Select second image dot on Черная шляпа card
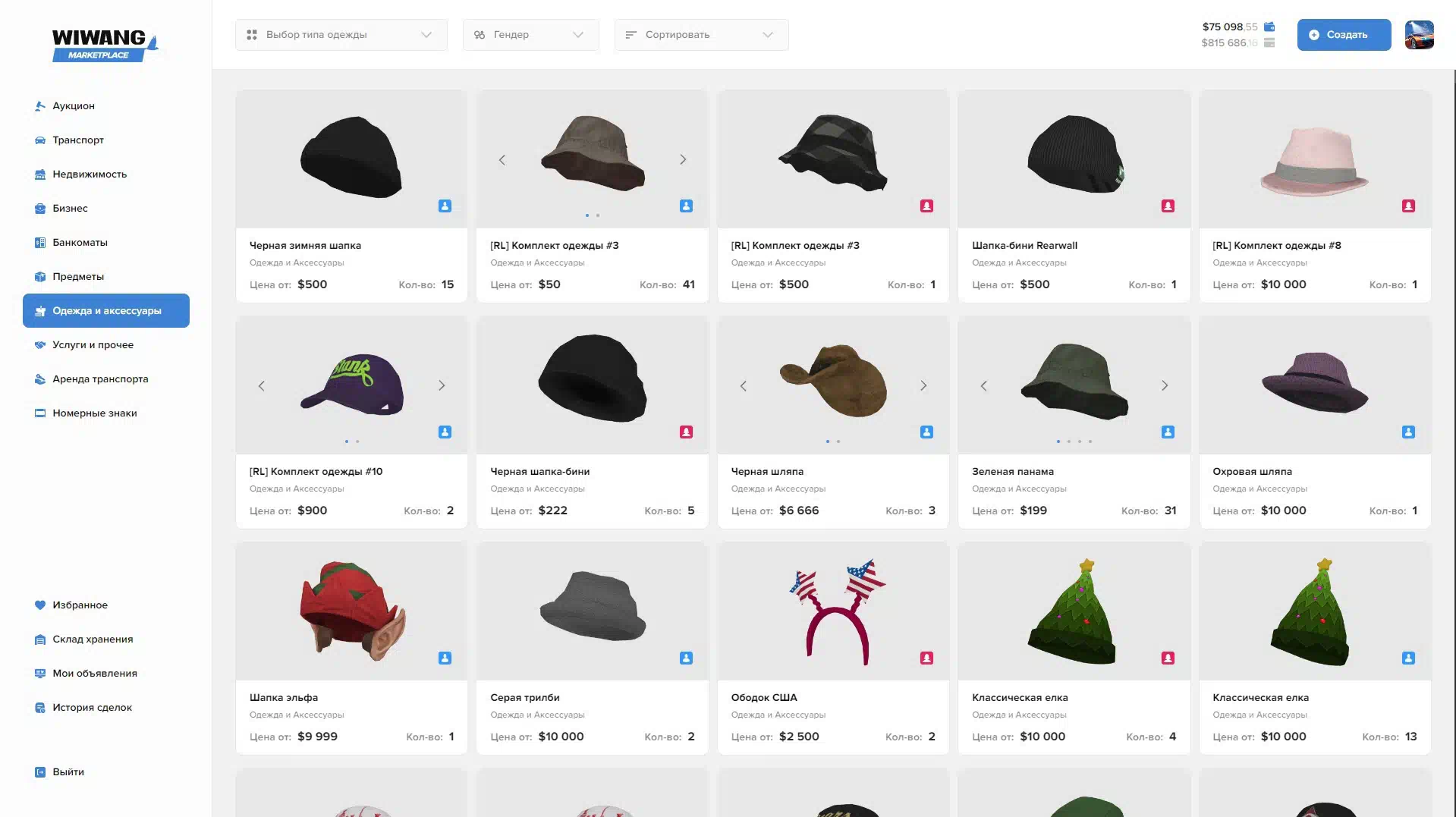The image size is (1456, 817). tap(838, 441)
